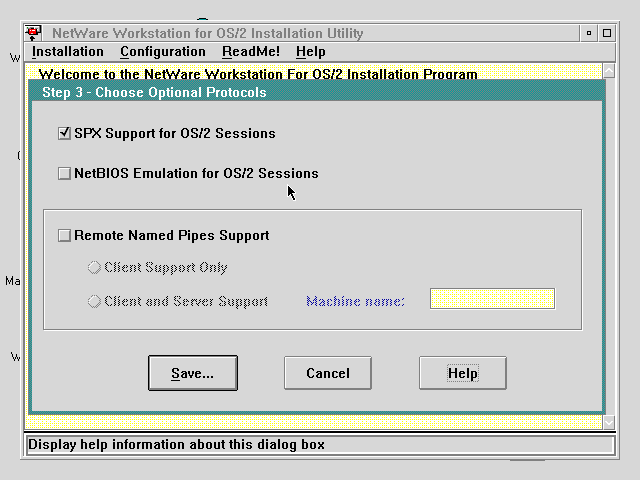Screen dimensions: 640x480
Task: Open the Installation menu
Action: [68, 52]
